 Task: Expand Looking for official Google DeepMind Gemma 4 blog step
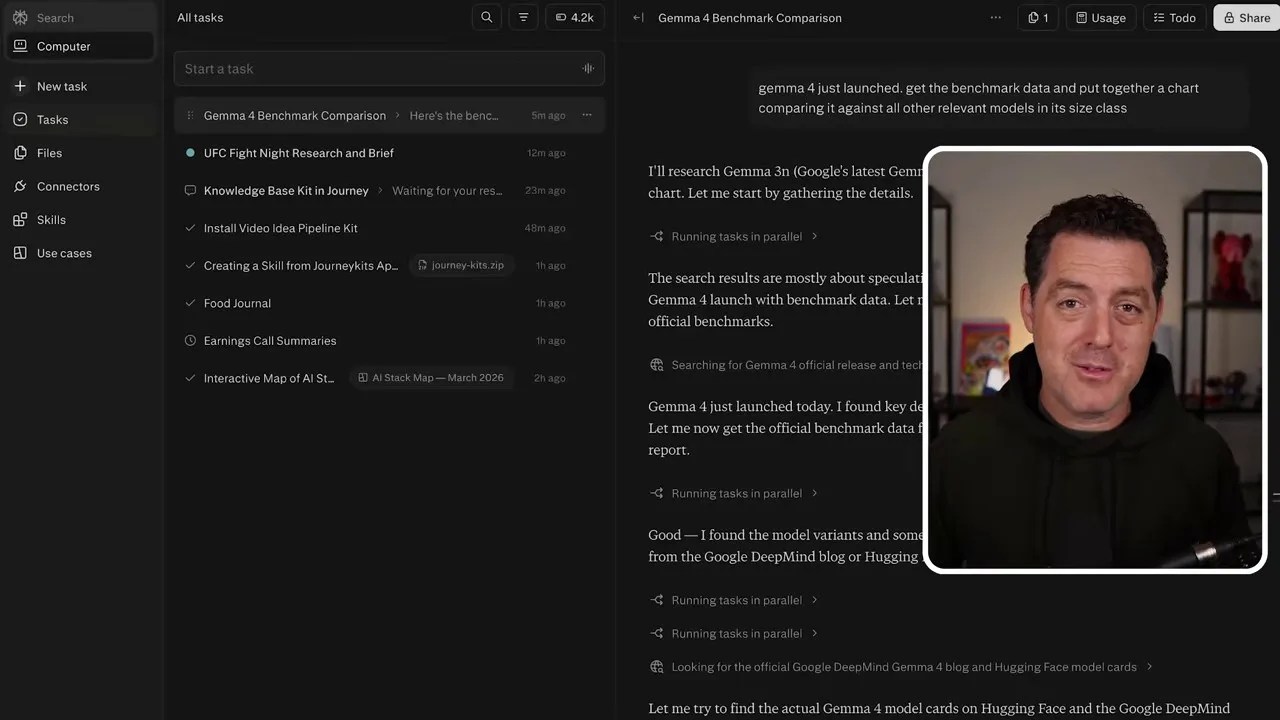tap(901, 667)
